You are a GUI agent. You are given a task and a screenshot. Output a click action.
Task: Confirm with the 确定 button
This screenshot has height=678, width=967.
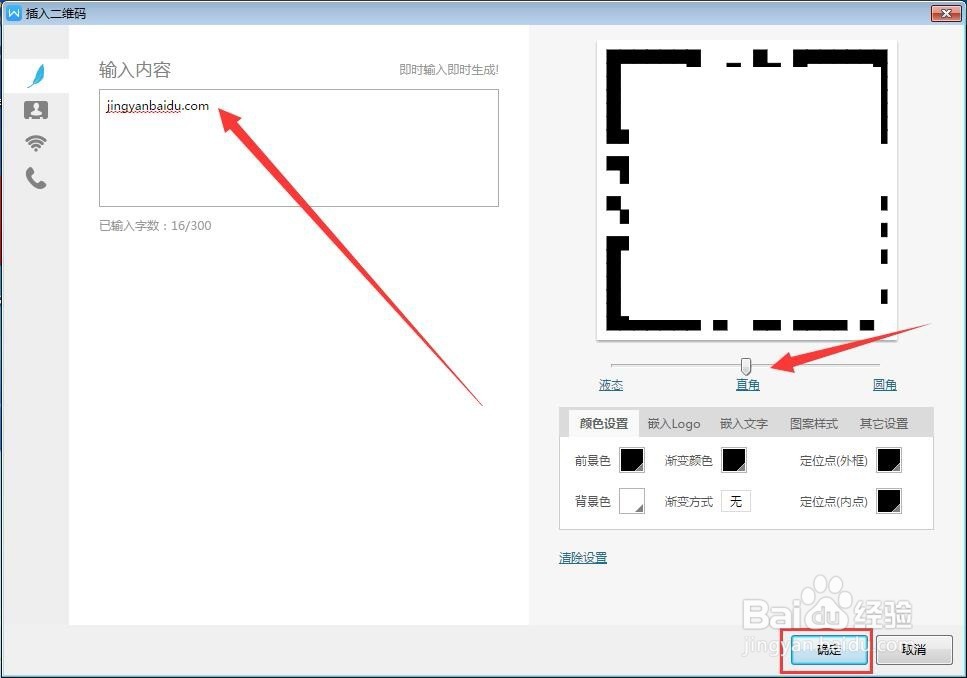pyautogui.click(x=828, y=650)
